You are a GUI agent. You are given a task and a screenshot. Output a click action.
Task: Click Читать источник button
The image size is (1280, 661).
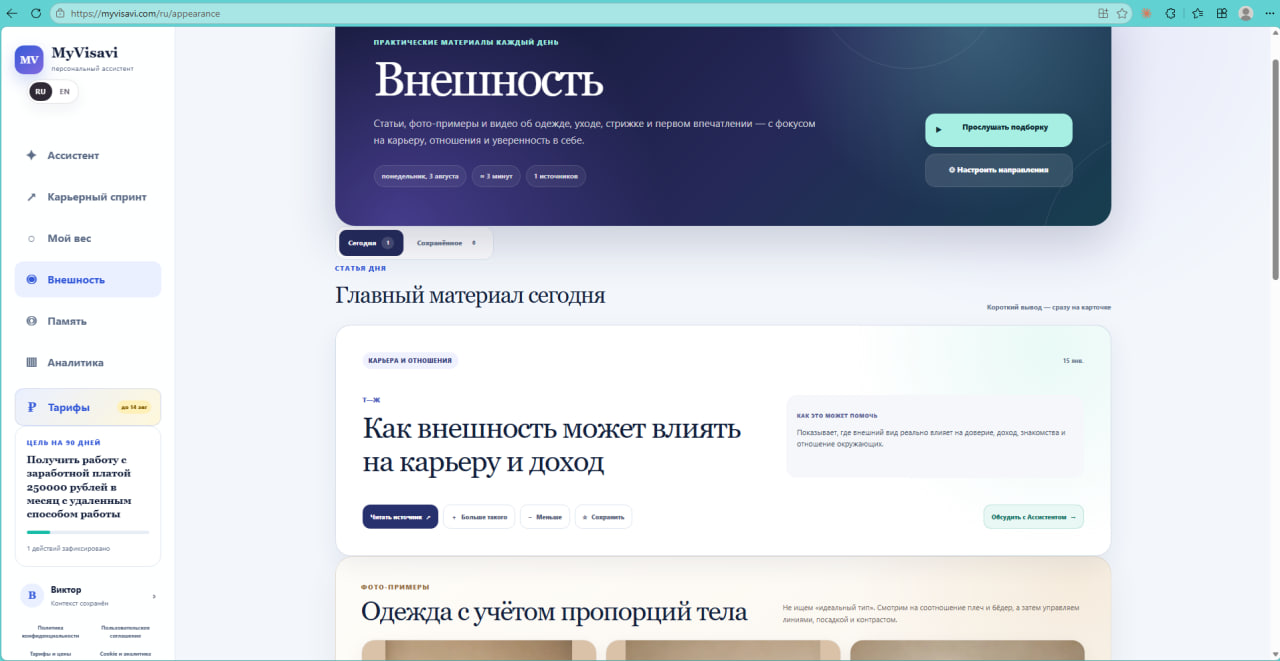pyautogui.click(x=400, y=517)
